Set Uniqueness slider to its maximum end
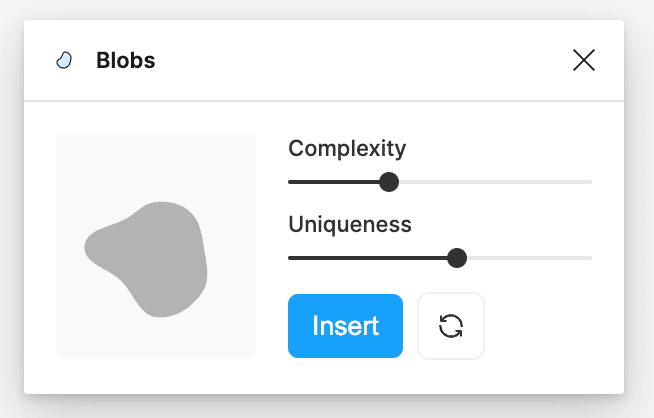The image size is (654, 418). [591, 258]
